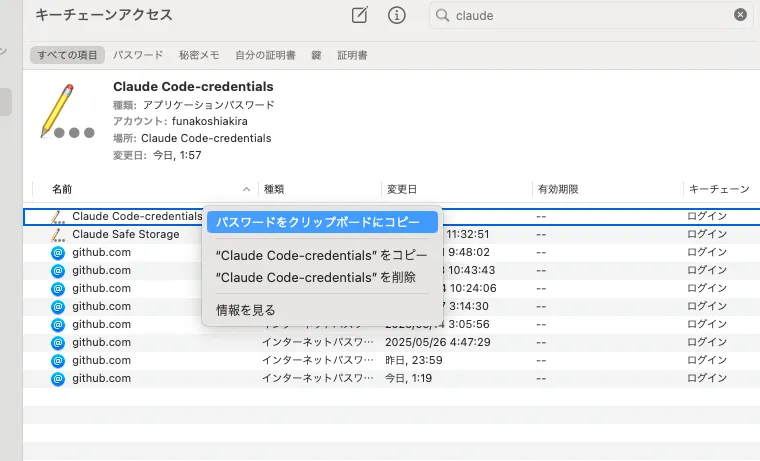760x461 pixels.
Task: Click the pencil icon beside Claude Safe Storage
Action: pos(58,234)
